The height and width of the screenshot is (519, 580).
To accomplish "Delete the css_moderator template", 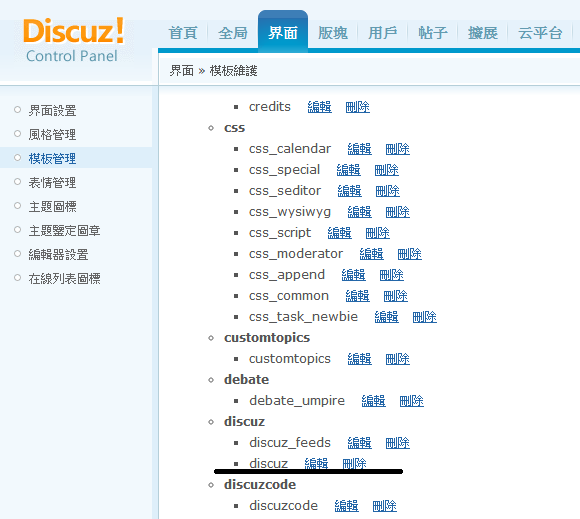I will pos(409,254).
